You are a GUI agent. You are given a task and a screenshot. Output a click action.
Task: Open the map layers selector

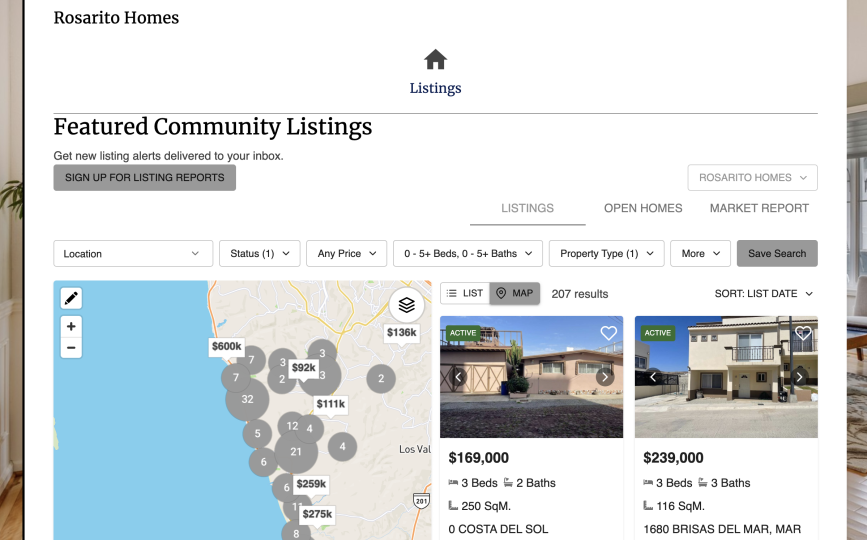[406, 305]
